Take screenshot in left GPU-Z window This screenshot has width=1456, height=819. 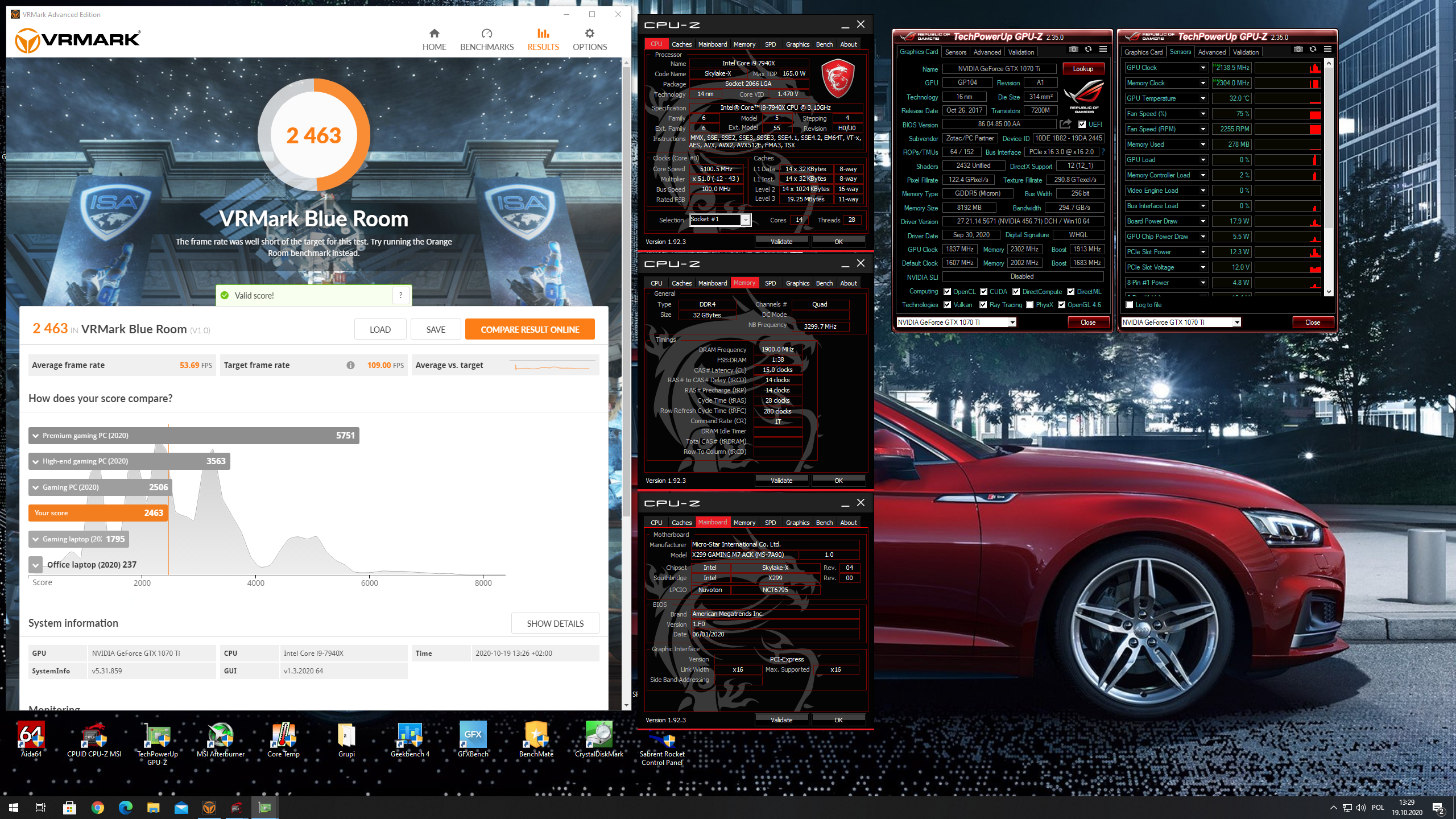pos(1074,49)
